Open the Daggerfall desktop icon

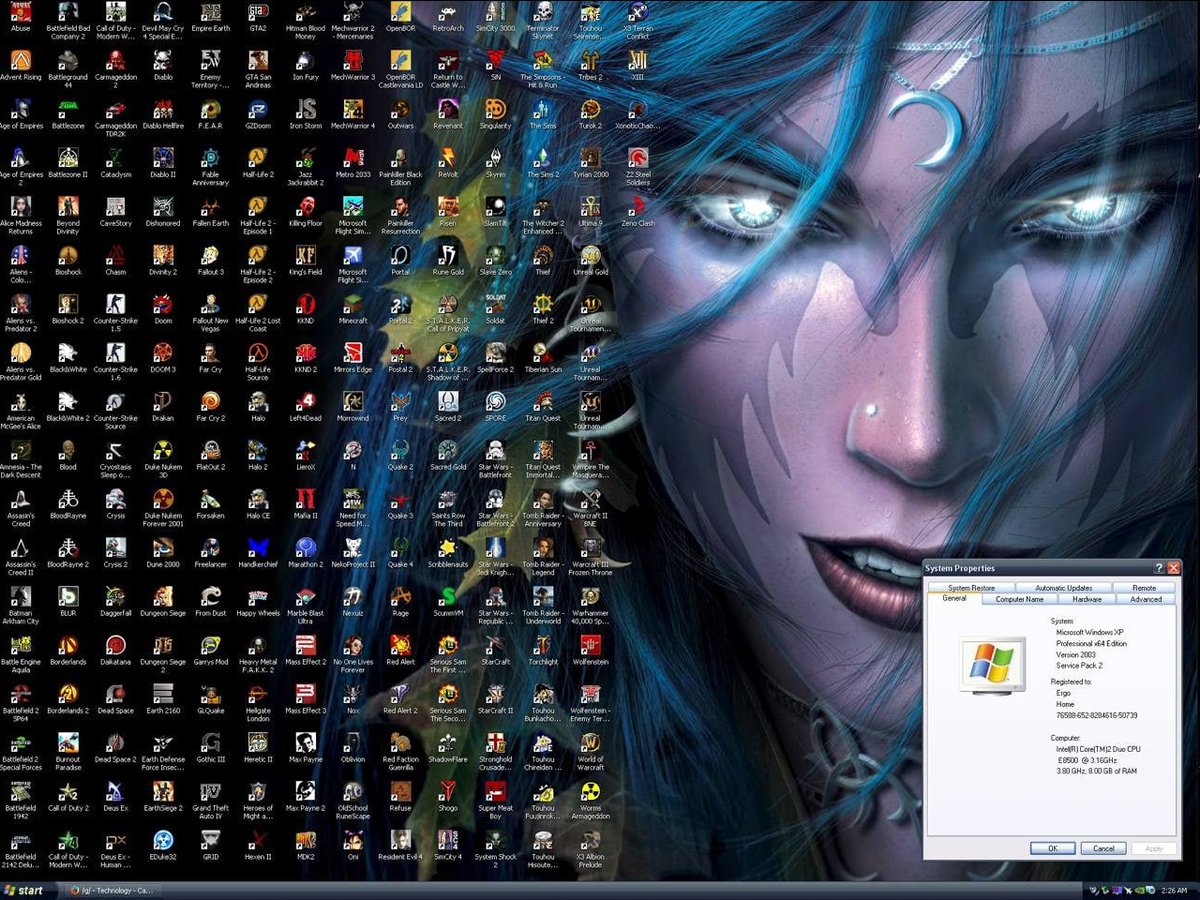click(115, 602)
